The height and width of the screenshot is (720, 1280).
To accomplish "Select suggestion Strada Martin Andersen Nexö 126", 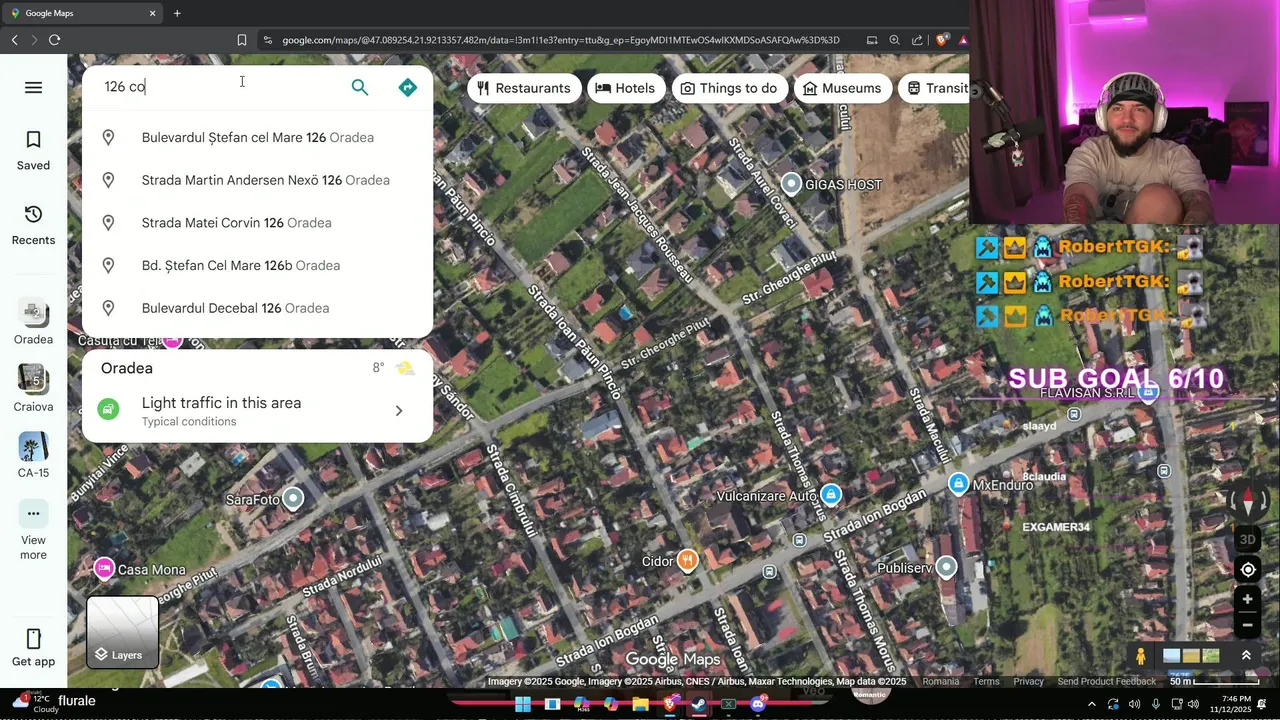I will (x=257, y=180).
